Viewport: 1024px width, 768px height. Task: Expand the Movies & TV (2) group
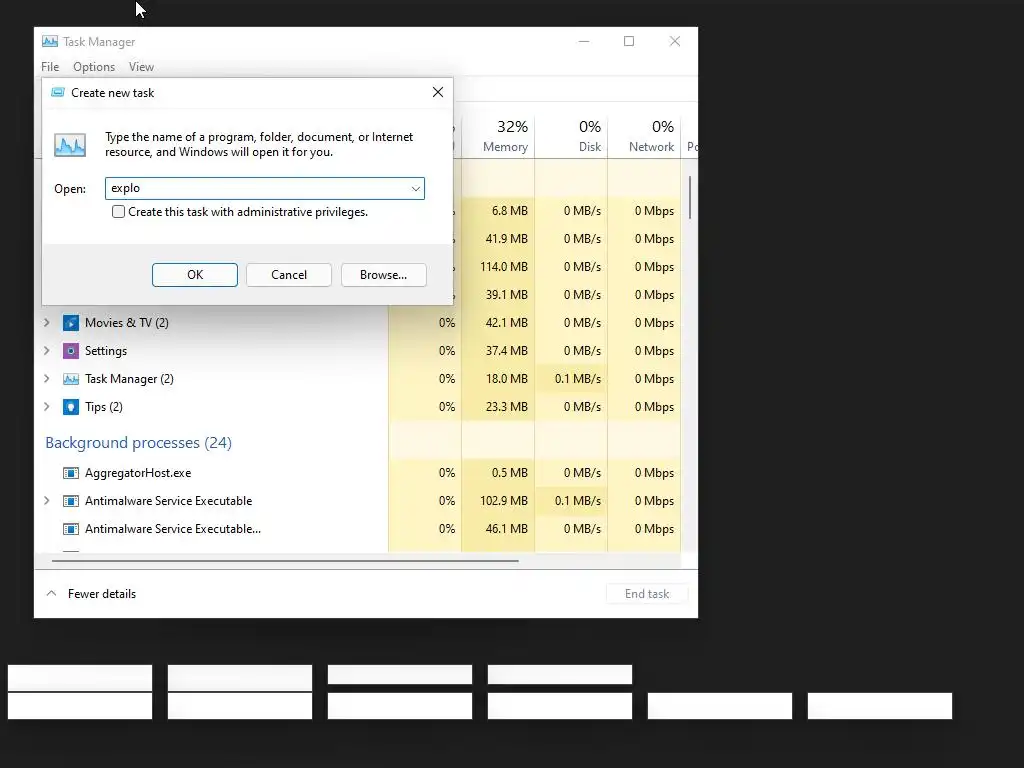tap(46, 323)
